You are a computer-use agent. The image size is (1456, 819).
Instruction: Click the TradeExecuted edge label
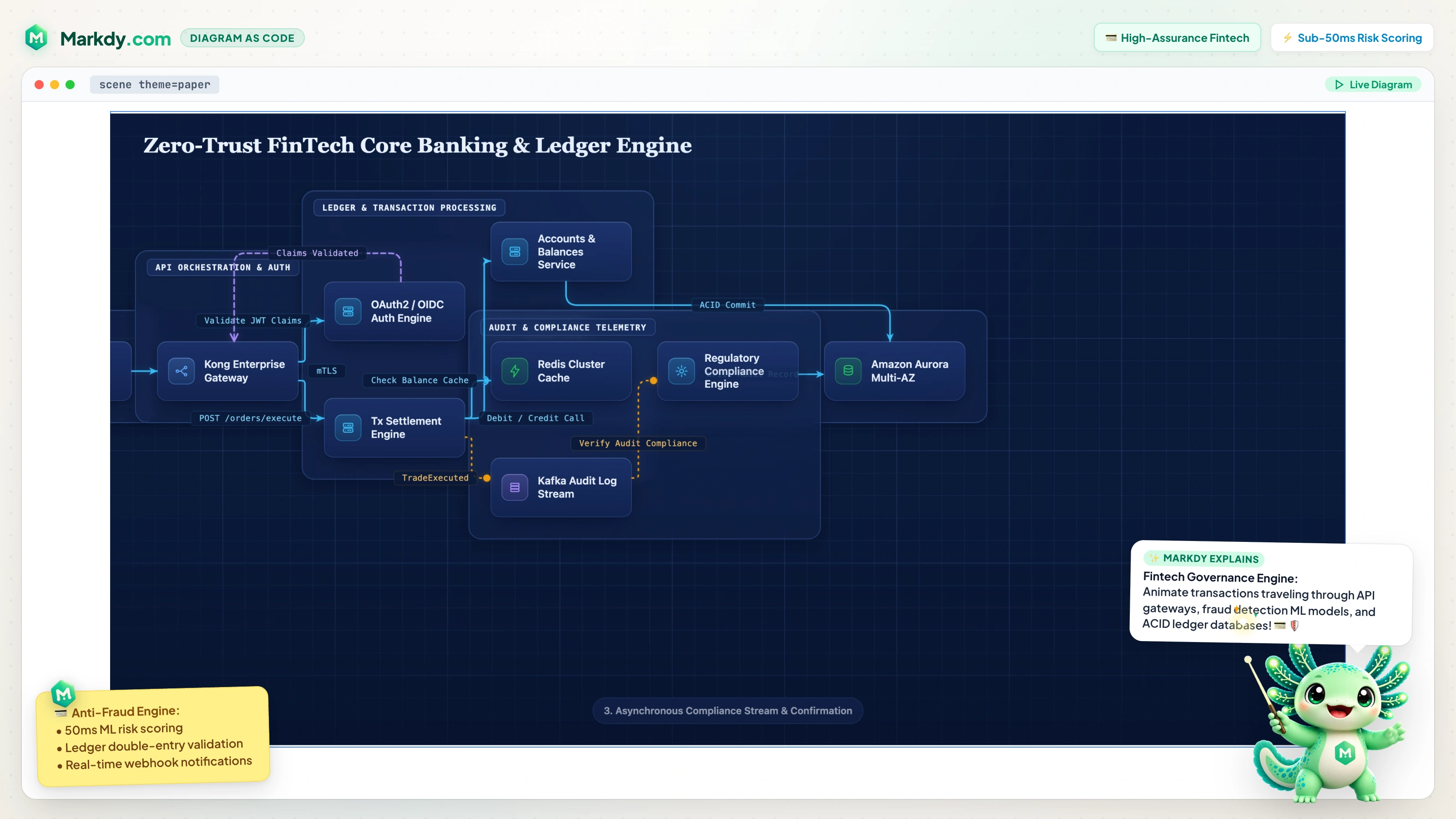pyautogui.click(x=435, y=478)
